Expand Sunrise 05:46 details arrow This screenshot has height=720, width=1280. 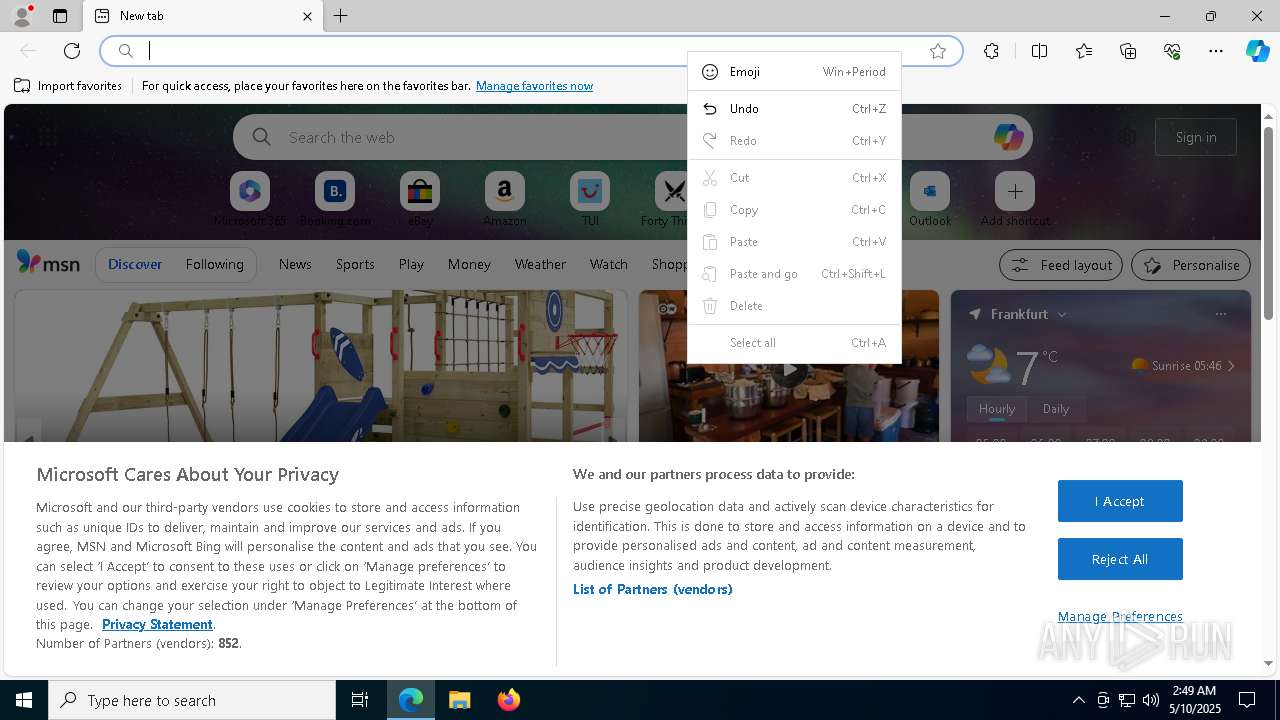(x=1231, y=366)
